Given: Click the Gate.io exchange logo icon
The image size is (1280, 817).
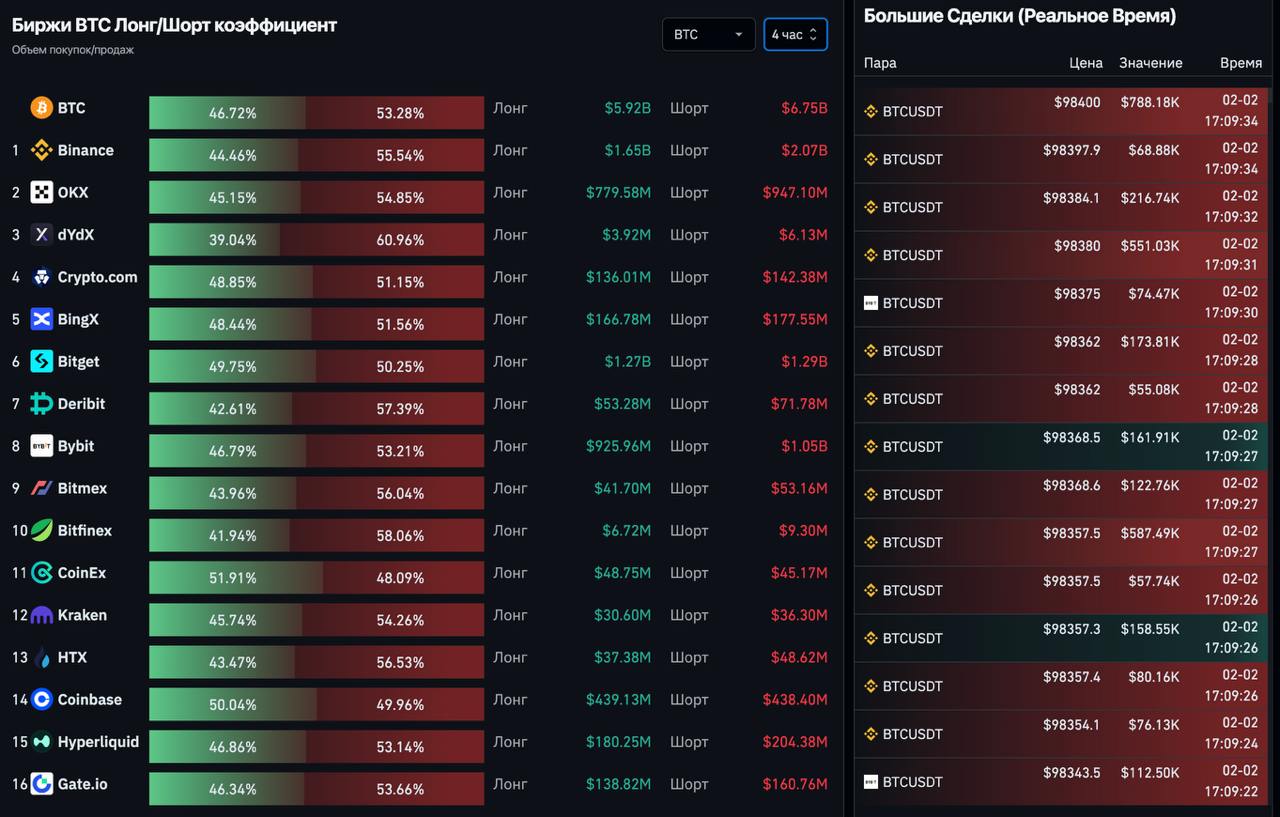Looking at the screenshot, I should [x=41, y=784].
